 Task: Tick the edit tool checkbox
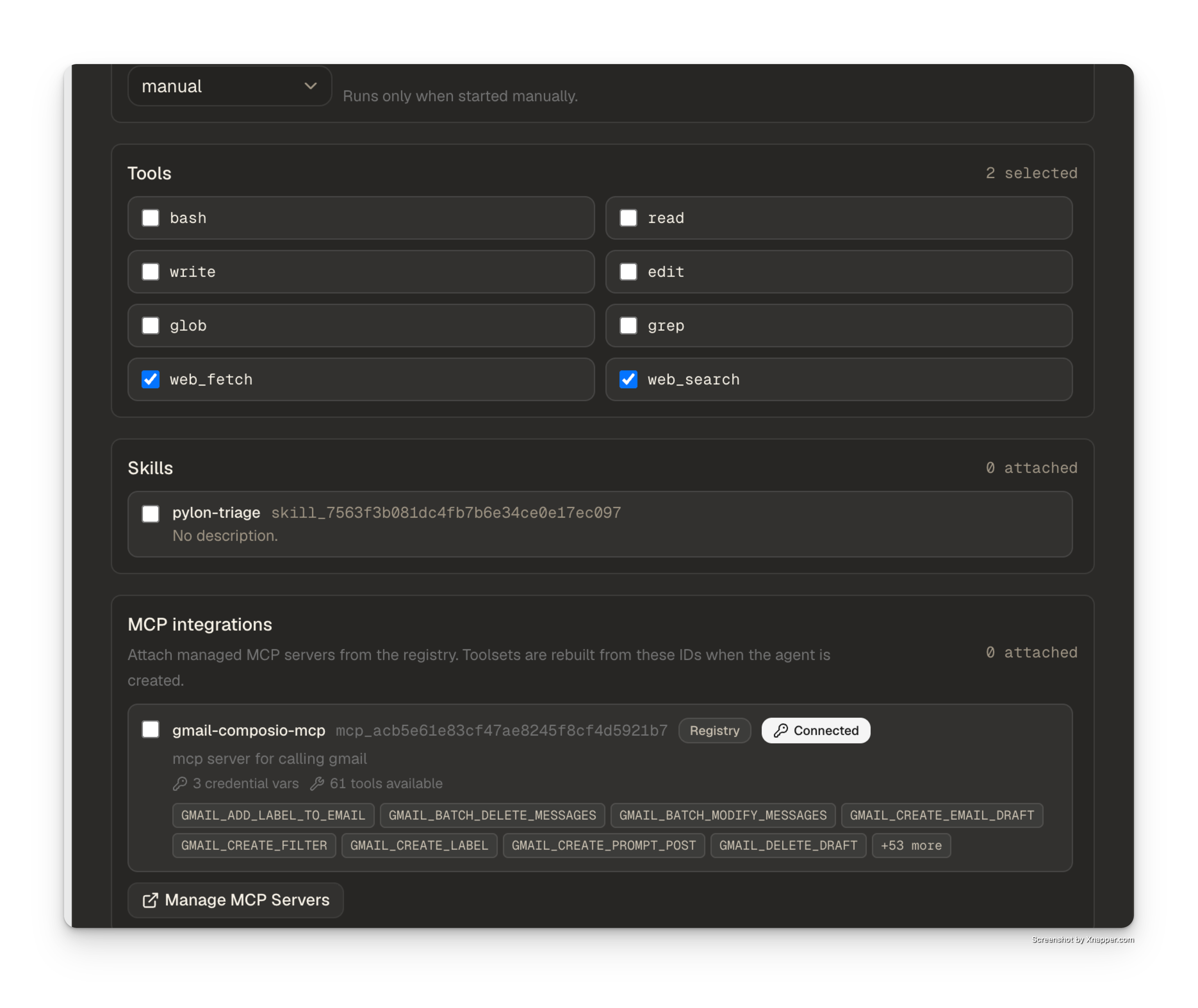(x=628, y=271)
